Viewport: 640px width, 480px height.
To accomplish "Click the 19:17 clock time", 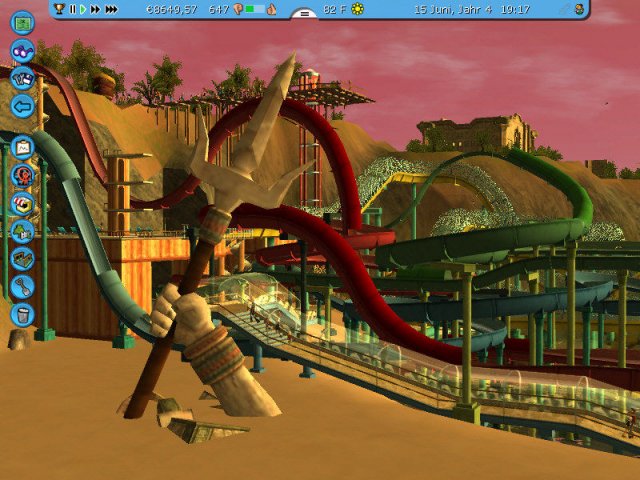I will (x=515, y=9).
